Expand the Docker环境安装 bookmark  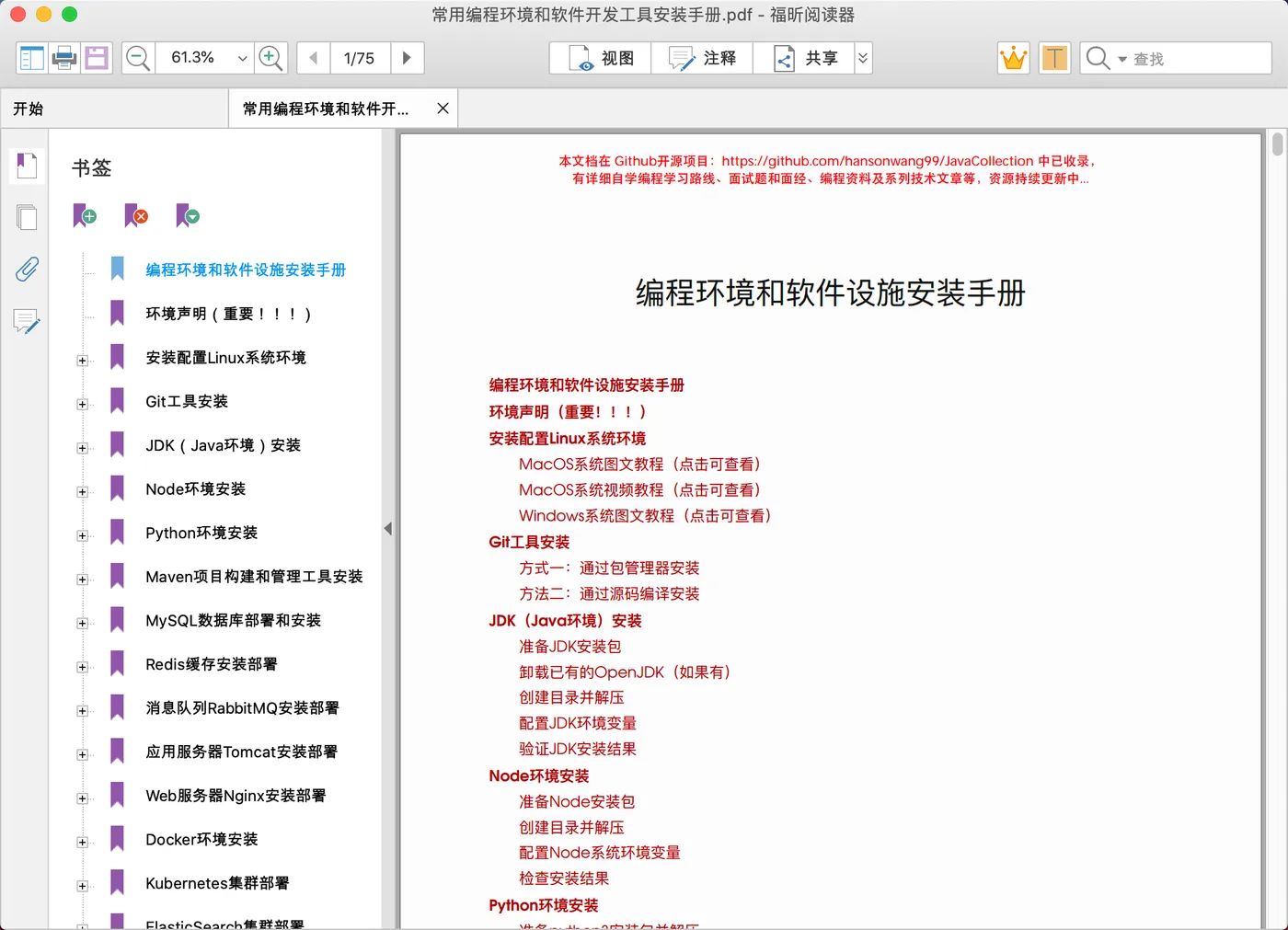click(x=82, y=843)
